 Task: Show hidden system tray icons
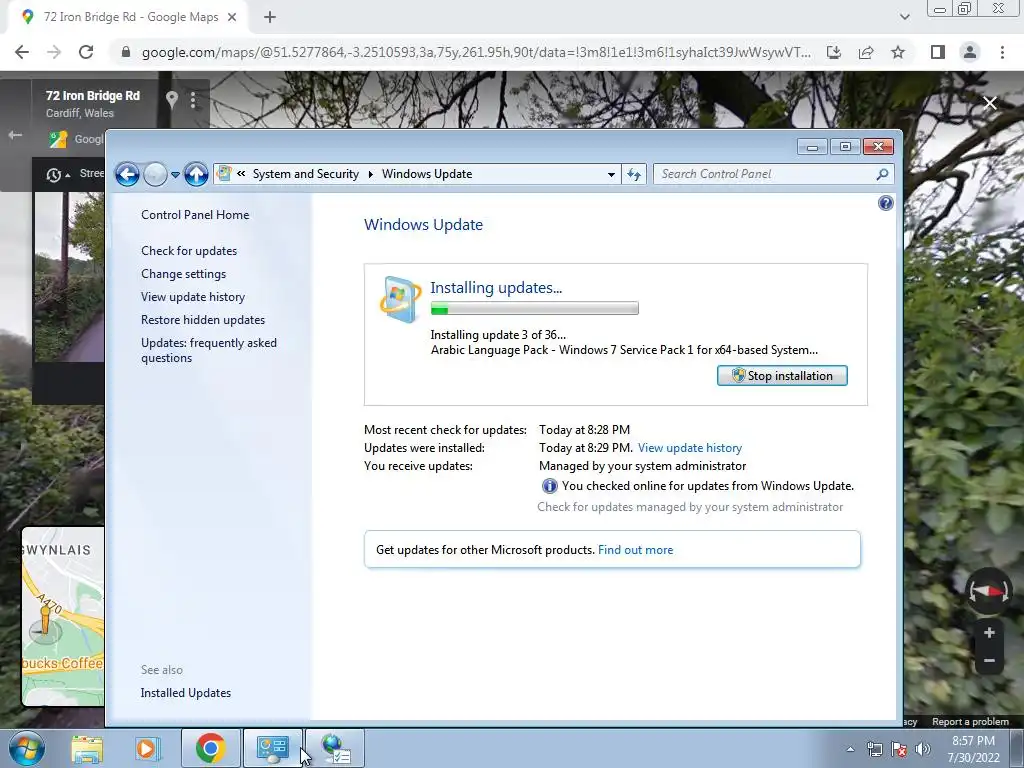(850, 749)
